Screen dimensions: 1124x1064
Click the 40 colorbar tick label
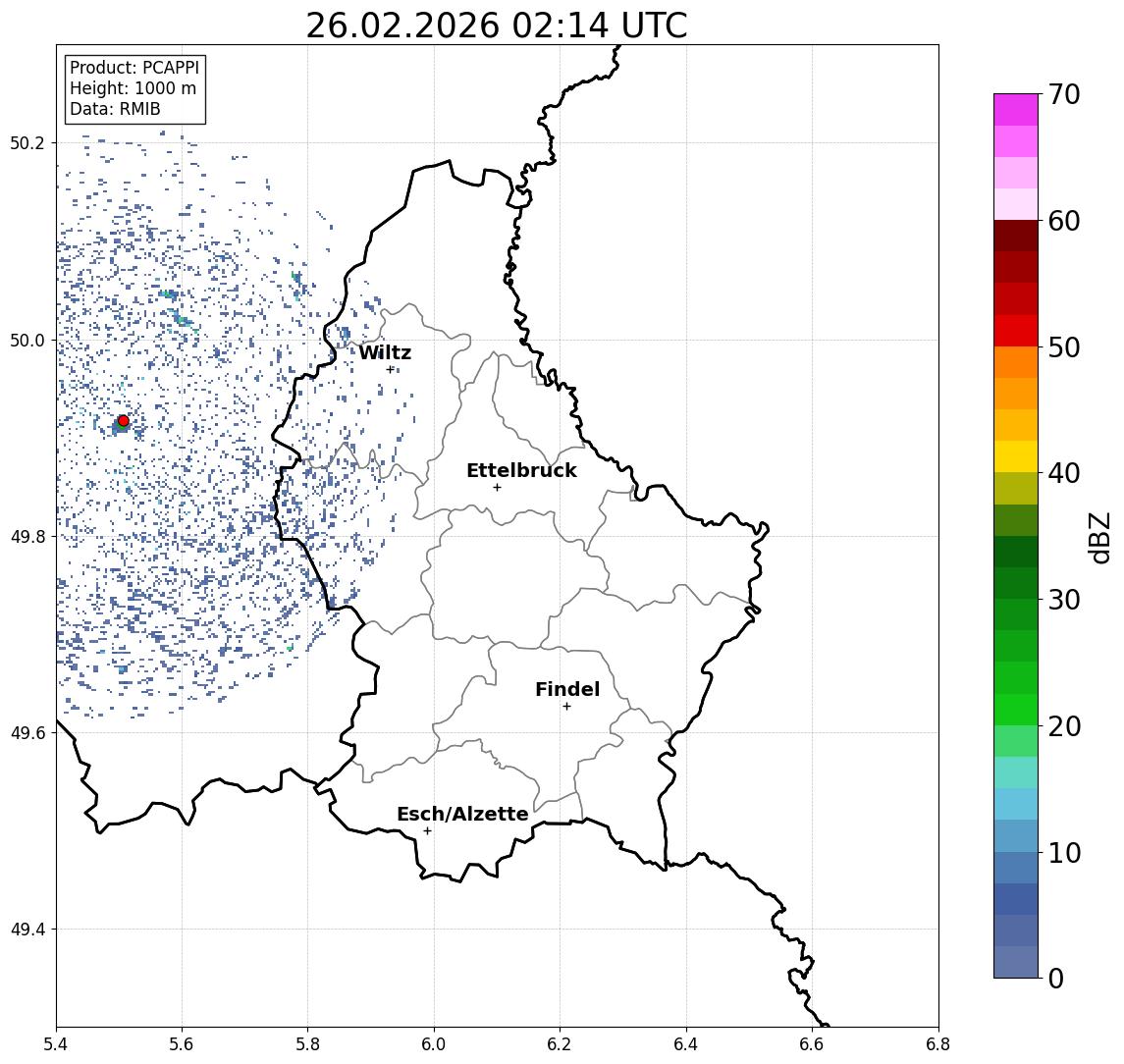point(1064,473)
